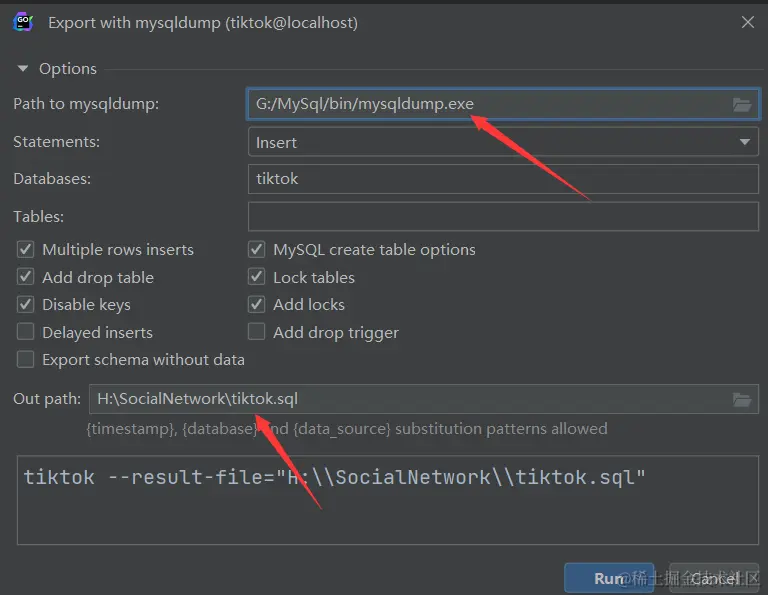Focus the Tables input field
The image size is (768, 595).
click(503, 216)
